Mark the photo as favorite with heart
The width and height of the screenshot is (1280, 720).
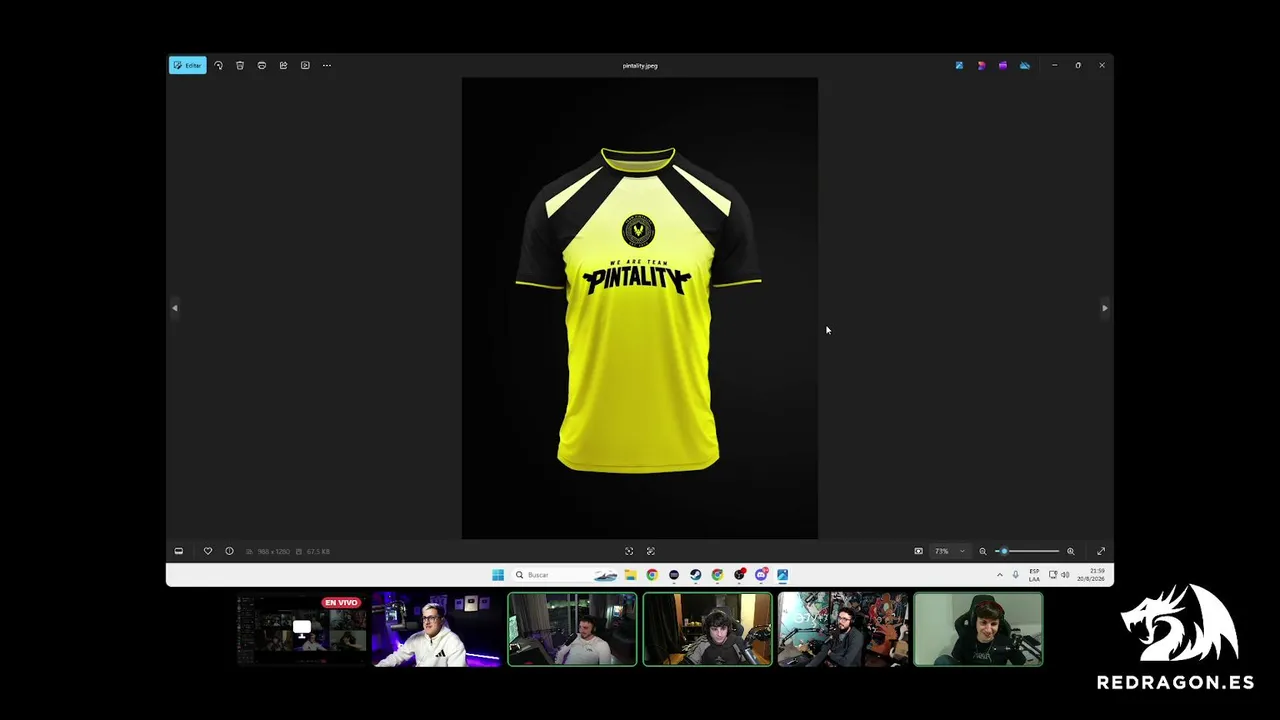point(208,551)
